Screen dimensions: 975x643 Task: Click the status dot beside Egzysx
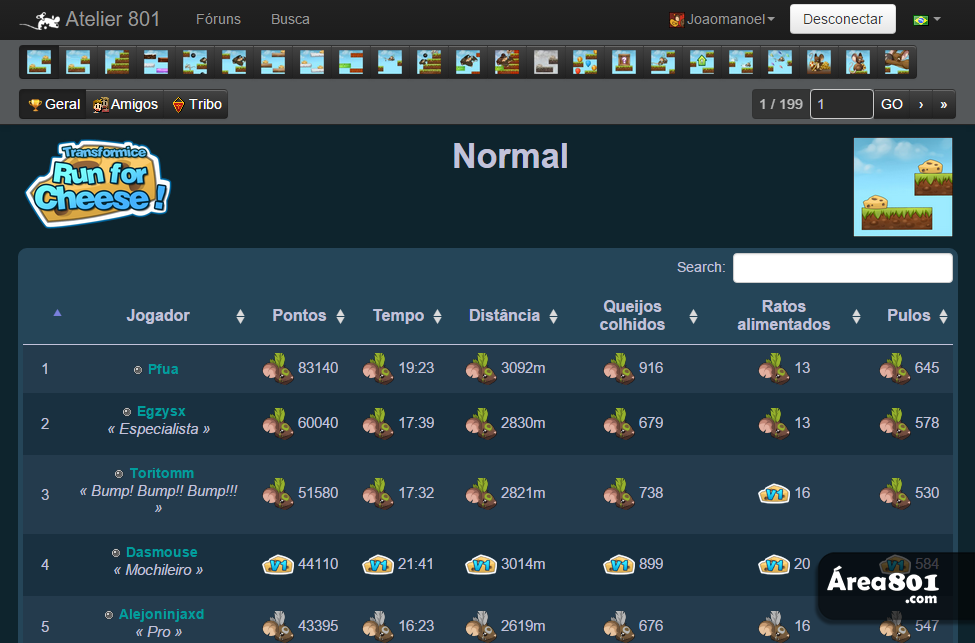[x=127, y=412]
